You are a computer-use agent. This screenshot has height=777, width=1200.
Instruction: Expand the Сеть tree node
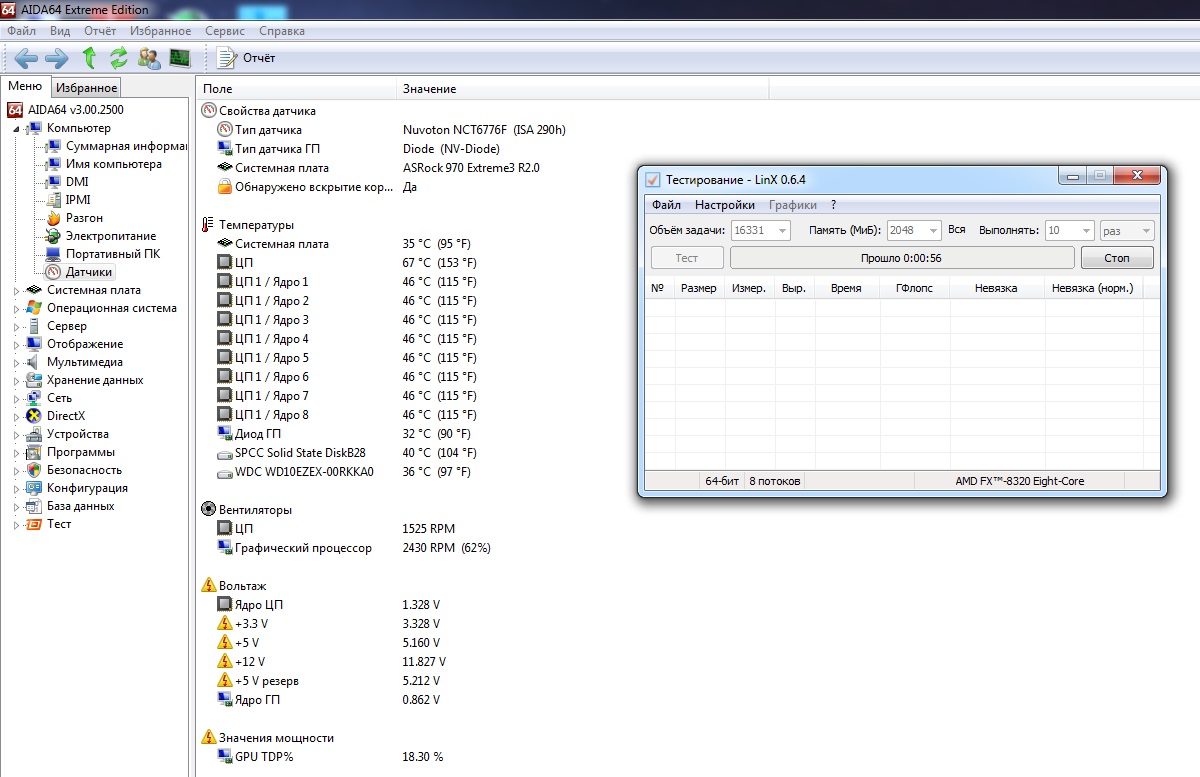pos(17,398)
